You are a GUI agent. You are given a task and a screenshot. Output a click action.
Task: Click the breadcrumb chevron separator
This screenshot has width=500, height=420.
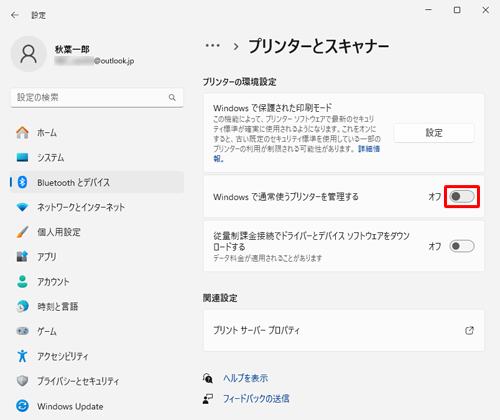(x=236, y=46)
